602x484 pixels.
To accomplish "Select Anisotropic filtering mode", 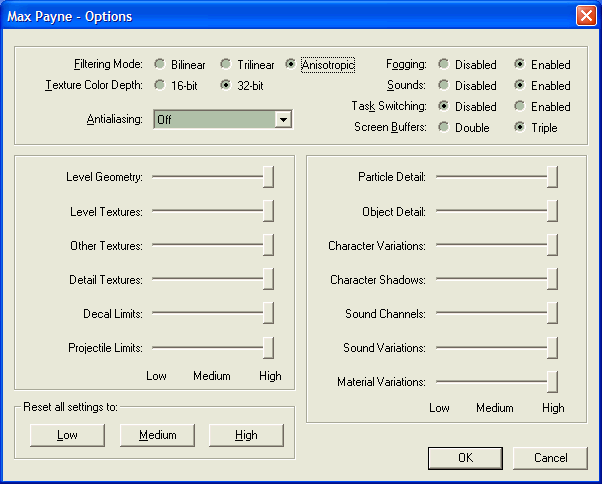I will pyautogui.click(x=320, y=64).
